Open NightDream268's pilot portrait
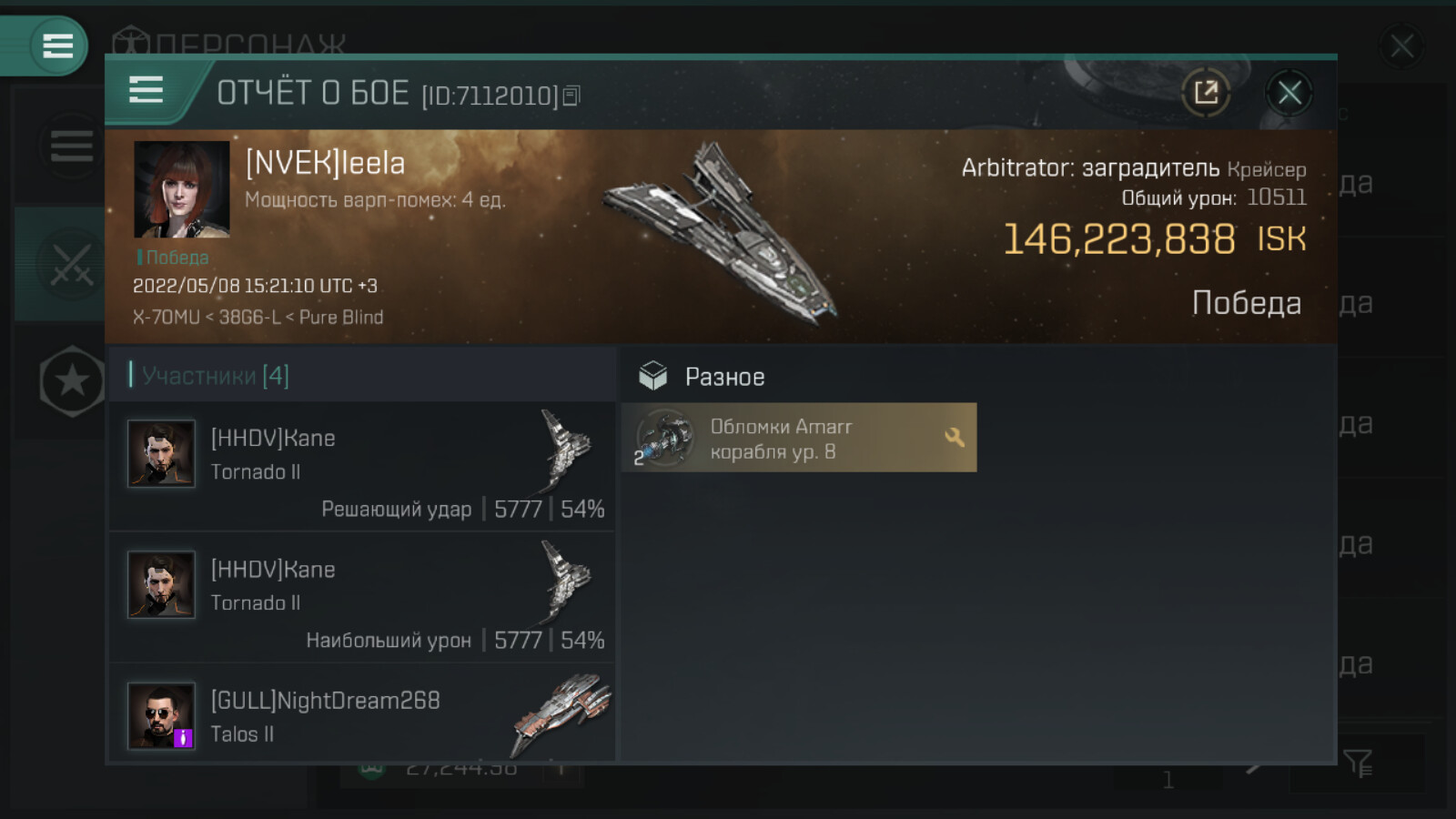 tap(161, 716)
